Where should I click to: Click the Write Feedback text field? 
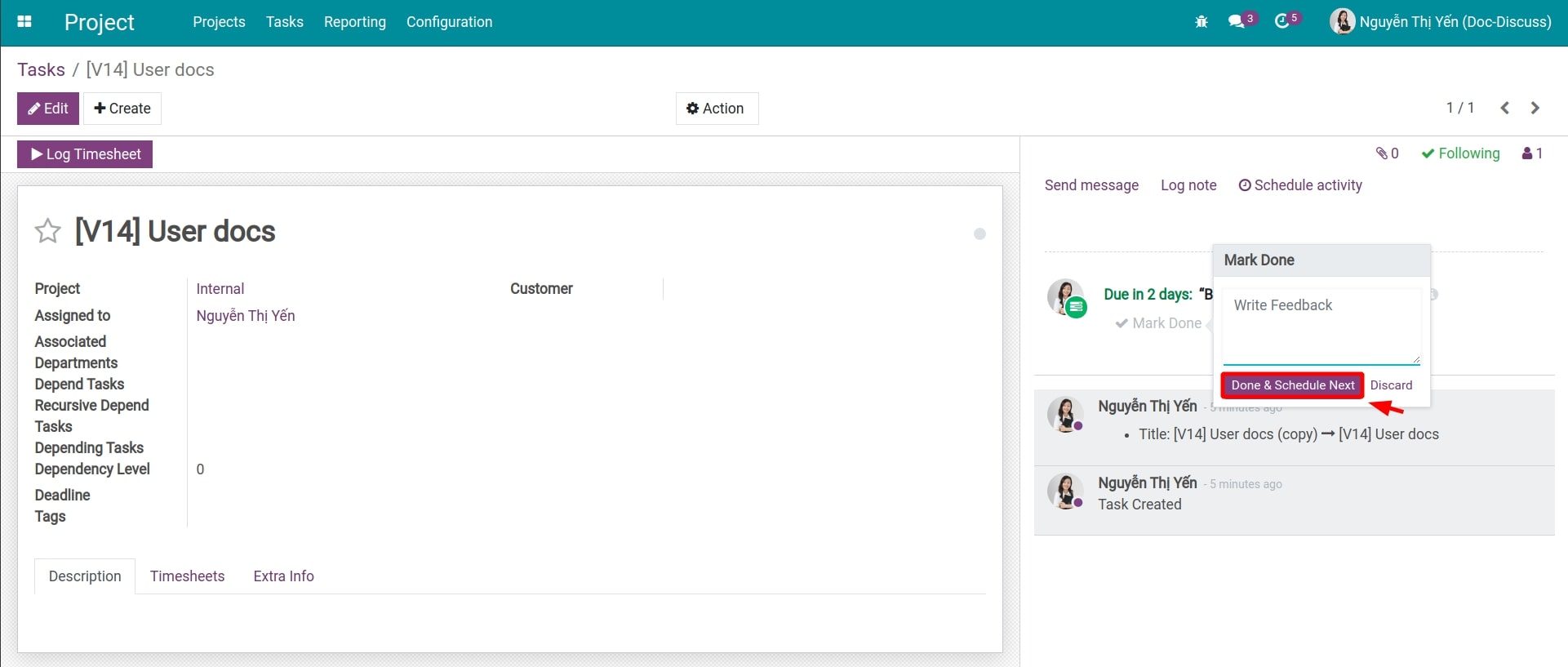tap(1321, 325)
